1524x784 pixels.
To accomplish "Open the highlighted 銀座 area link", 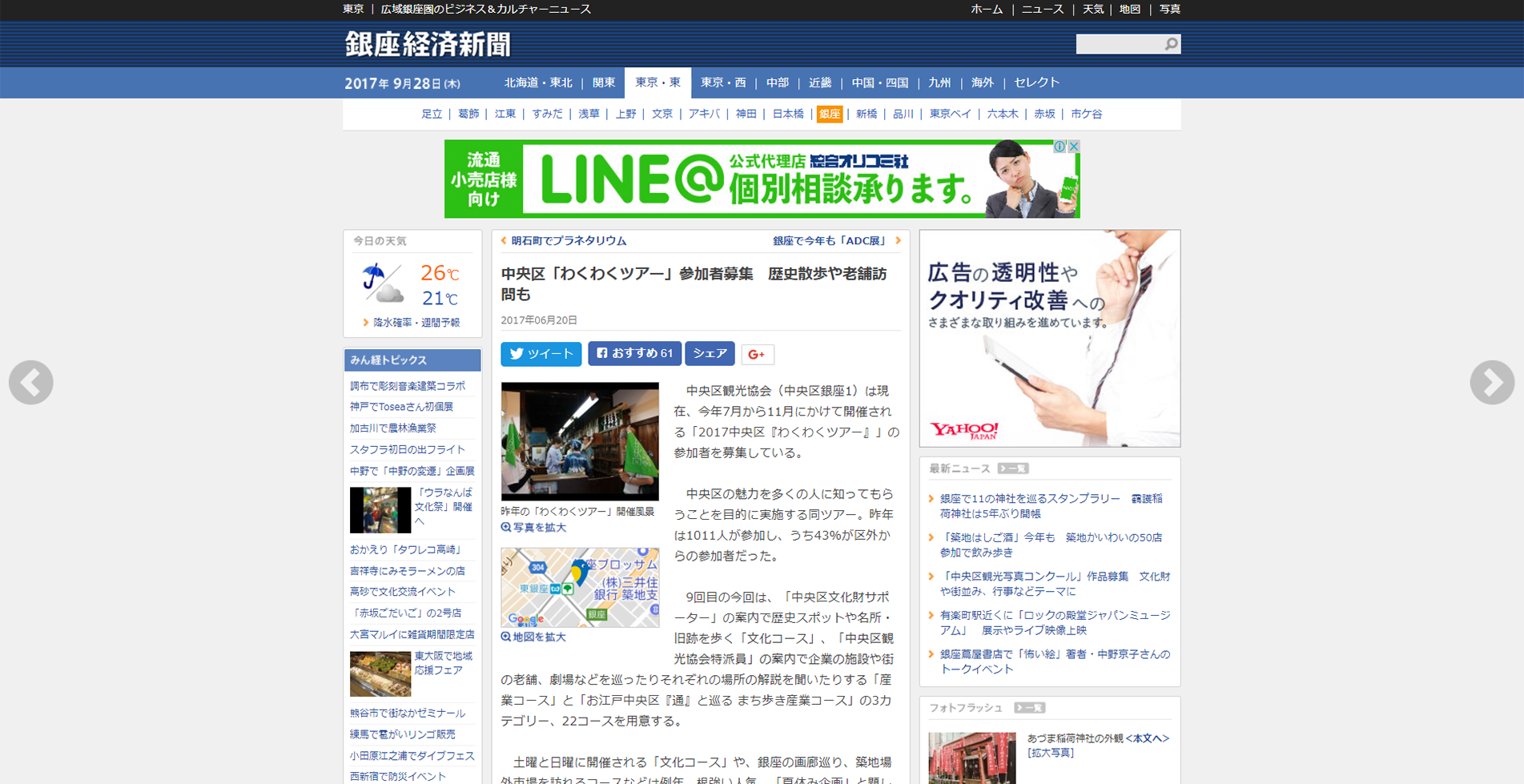I will [830, 115].
